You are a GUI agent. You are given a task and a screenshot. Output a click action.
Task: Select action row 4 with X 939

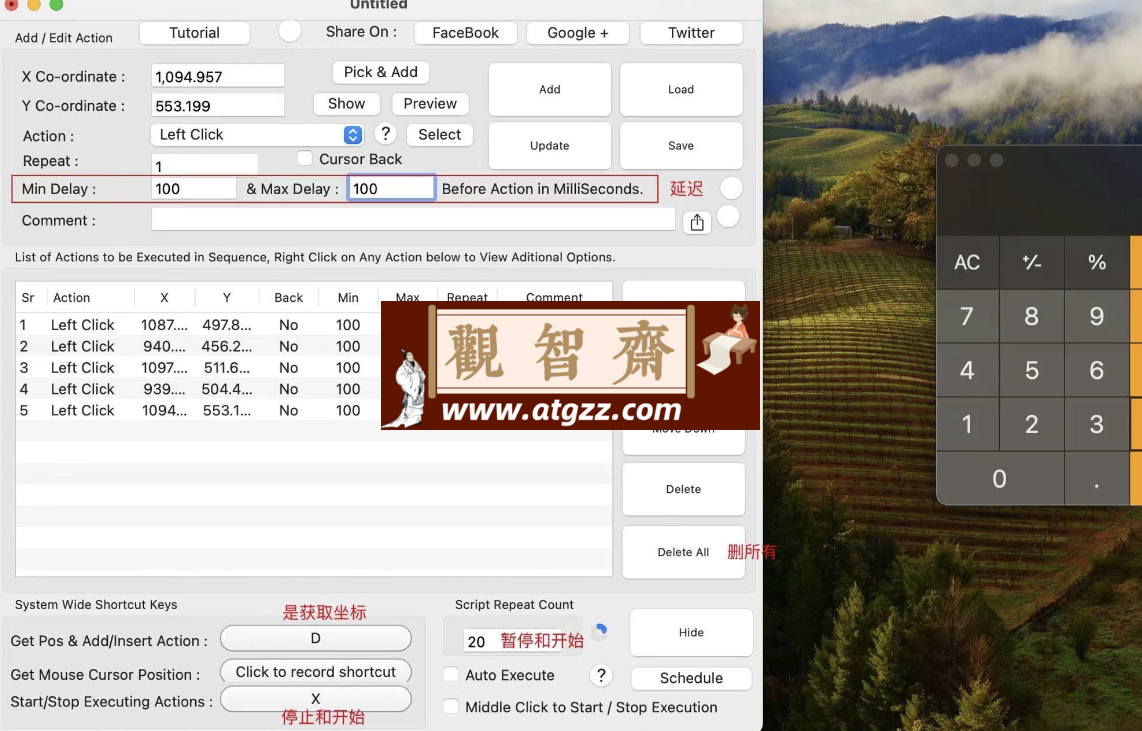coord(314,389)
